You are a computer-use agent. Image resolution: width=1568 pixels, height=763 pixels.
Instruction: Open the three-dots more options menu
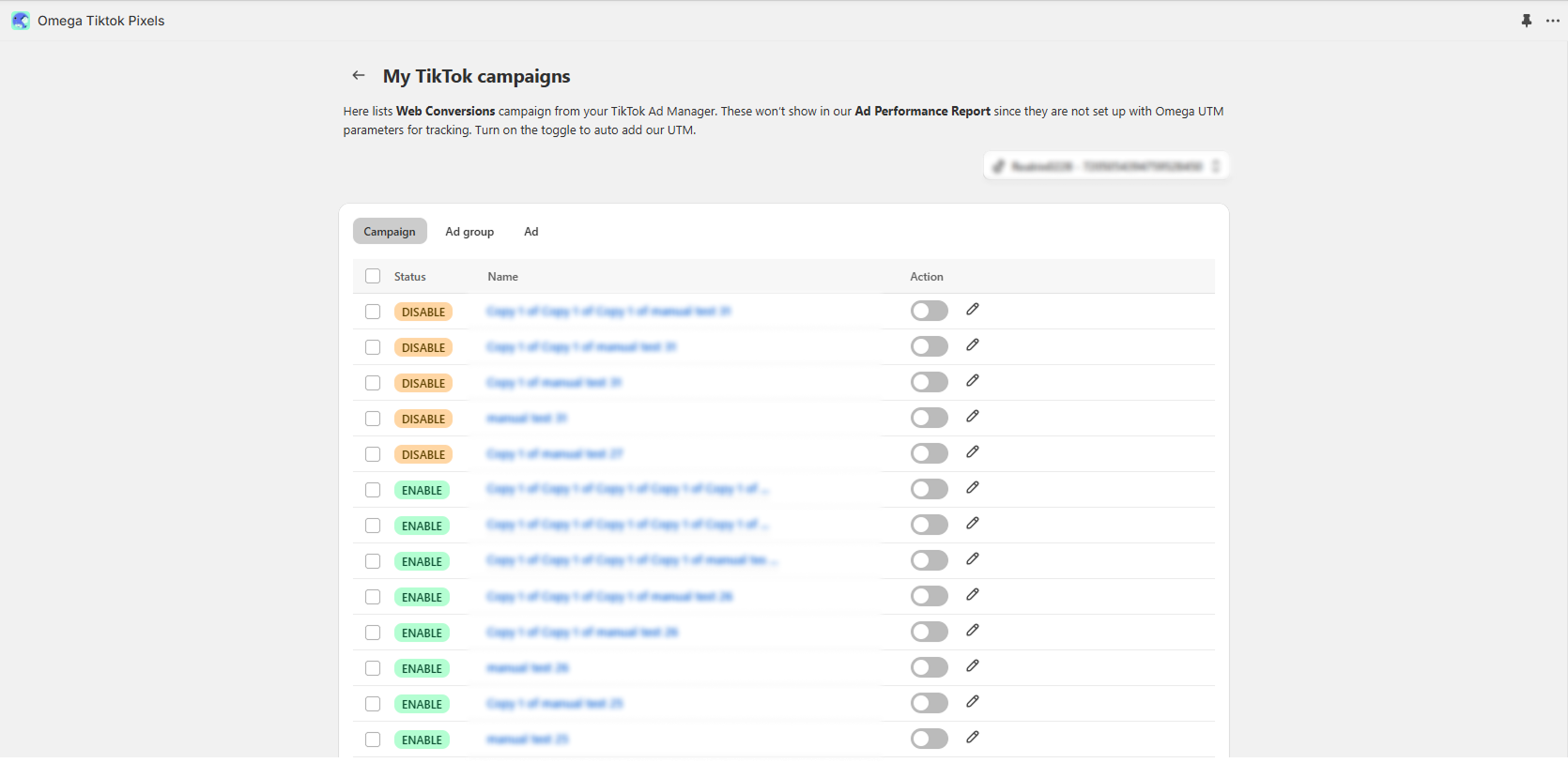1553,21
